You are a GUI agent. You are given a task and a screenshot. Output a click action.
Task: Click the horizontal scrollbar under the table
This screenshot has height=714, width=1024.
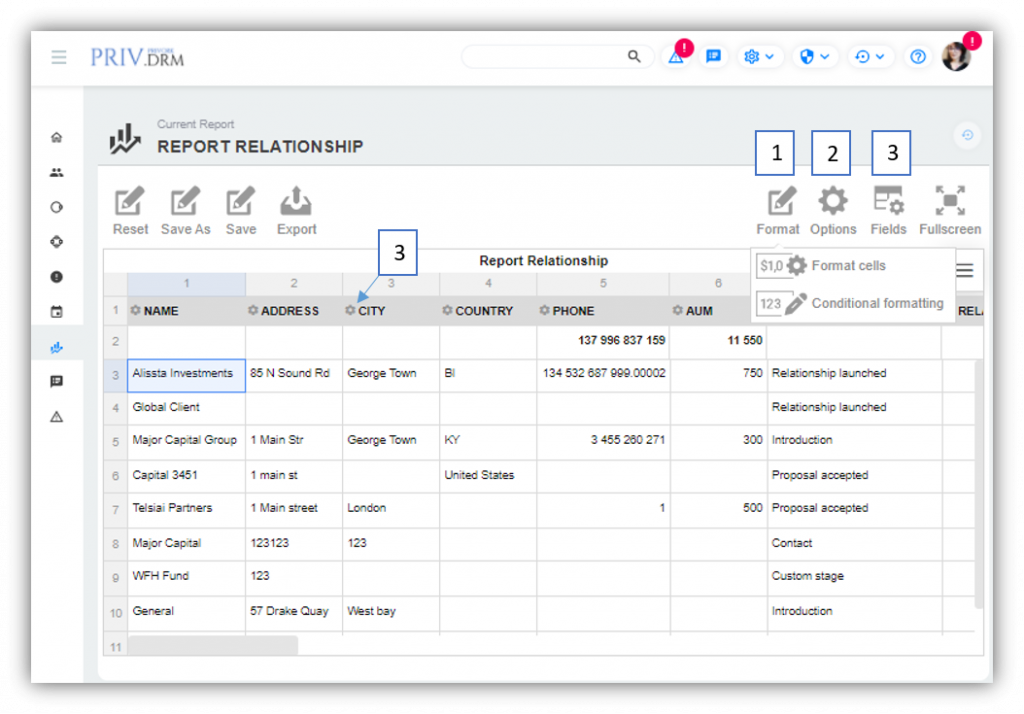(212, 646)
